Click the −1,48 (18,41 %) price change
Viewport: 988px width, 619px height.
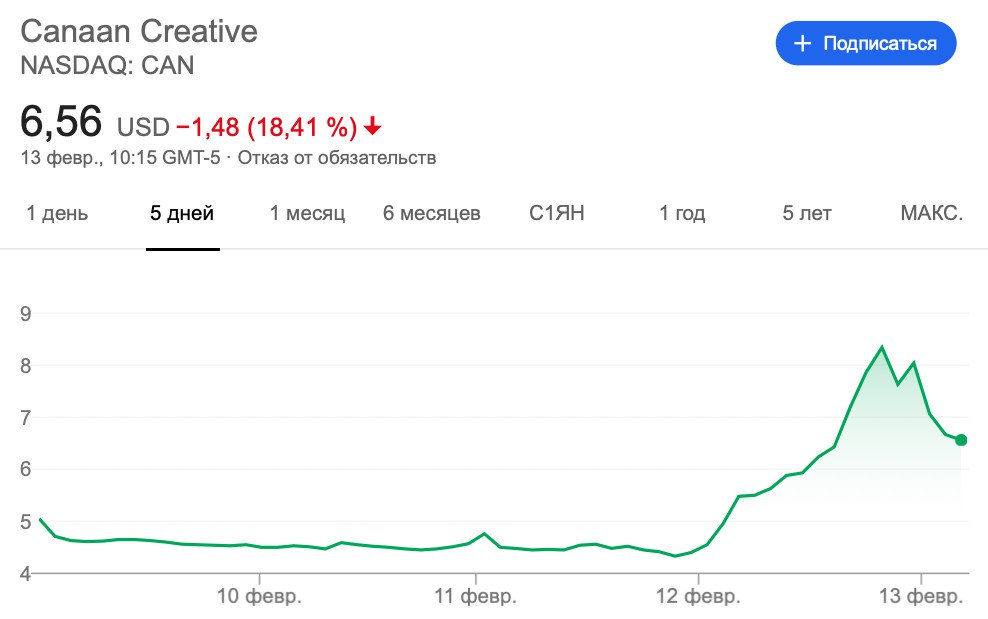pyautogui.click(x=266, y=127)
